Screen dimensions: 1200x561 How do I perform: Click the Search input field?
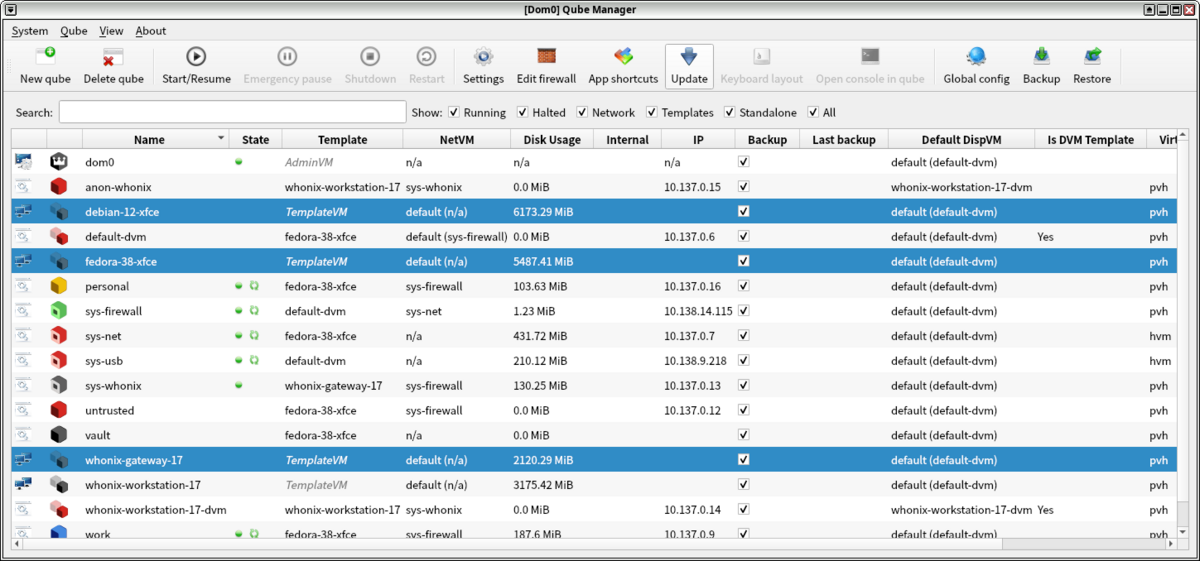click(232, 112)
